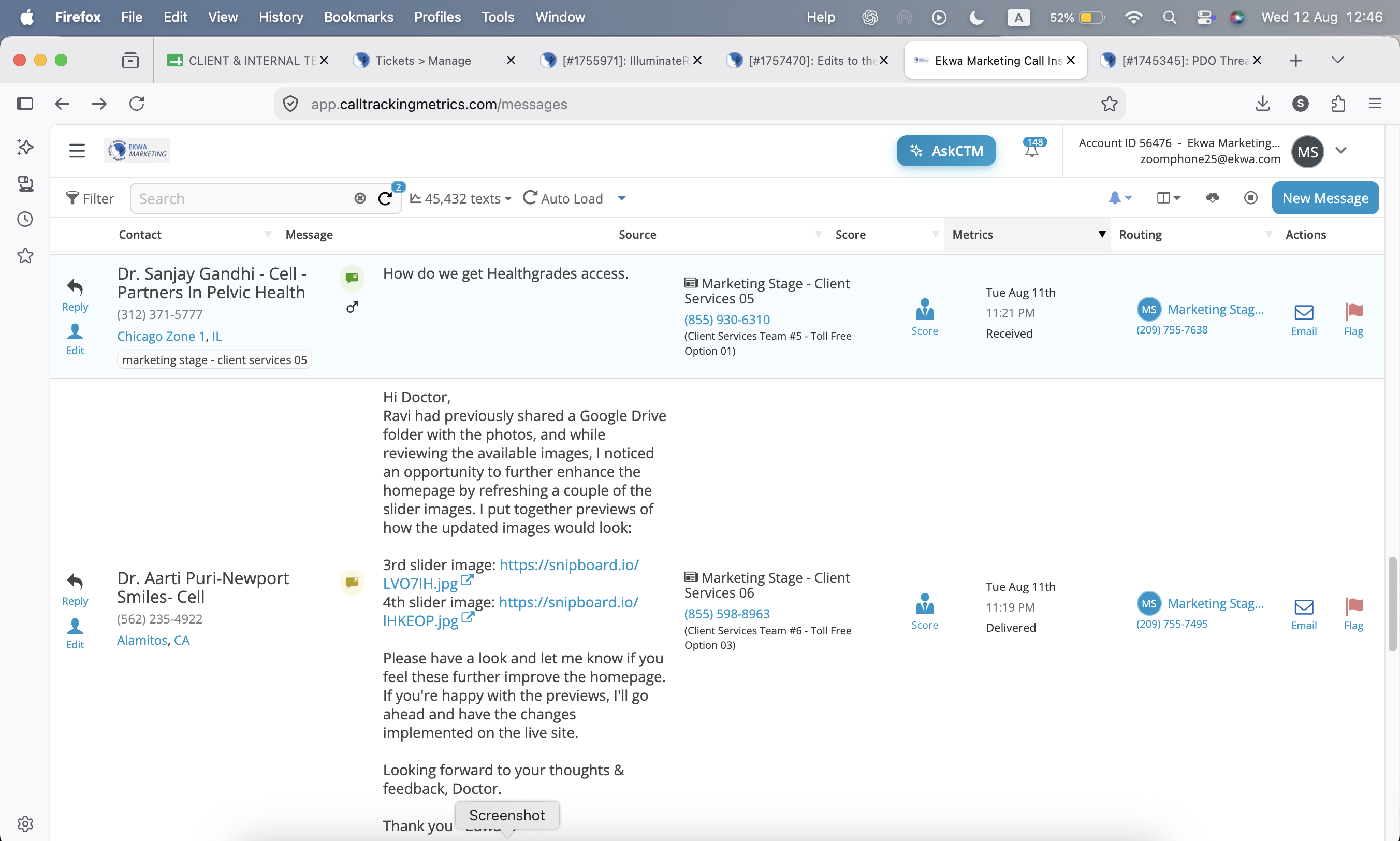Screen dimensions: 1400x841
Task: Edit Dr. Sanjay Gandhi contact
Action: 75,340
